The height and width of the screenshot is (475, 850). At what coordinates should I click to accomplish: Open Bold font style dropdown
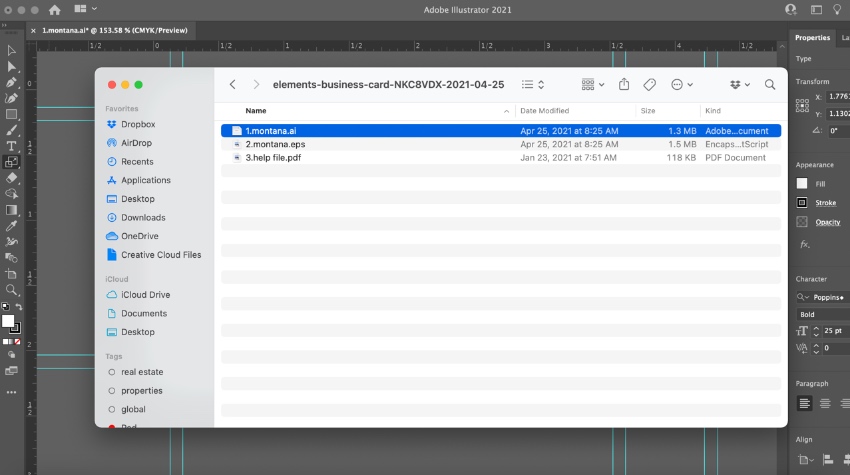823,314
